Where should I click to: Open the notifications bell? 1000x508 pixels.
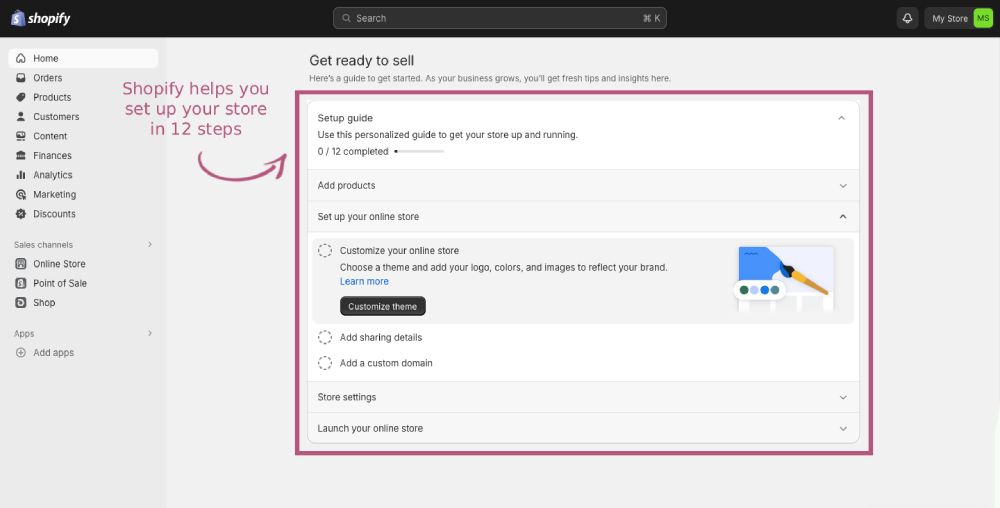pyautogui.click(x=907, y=18)
